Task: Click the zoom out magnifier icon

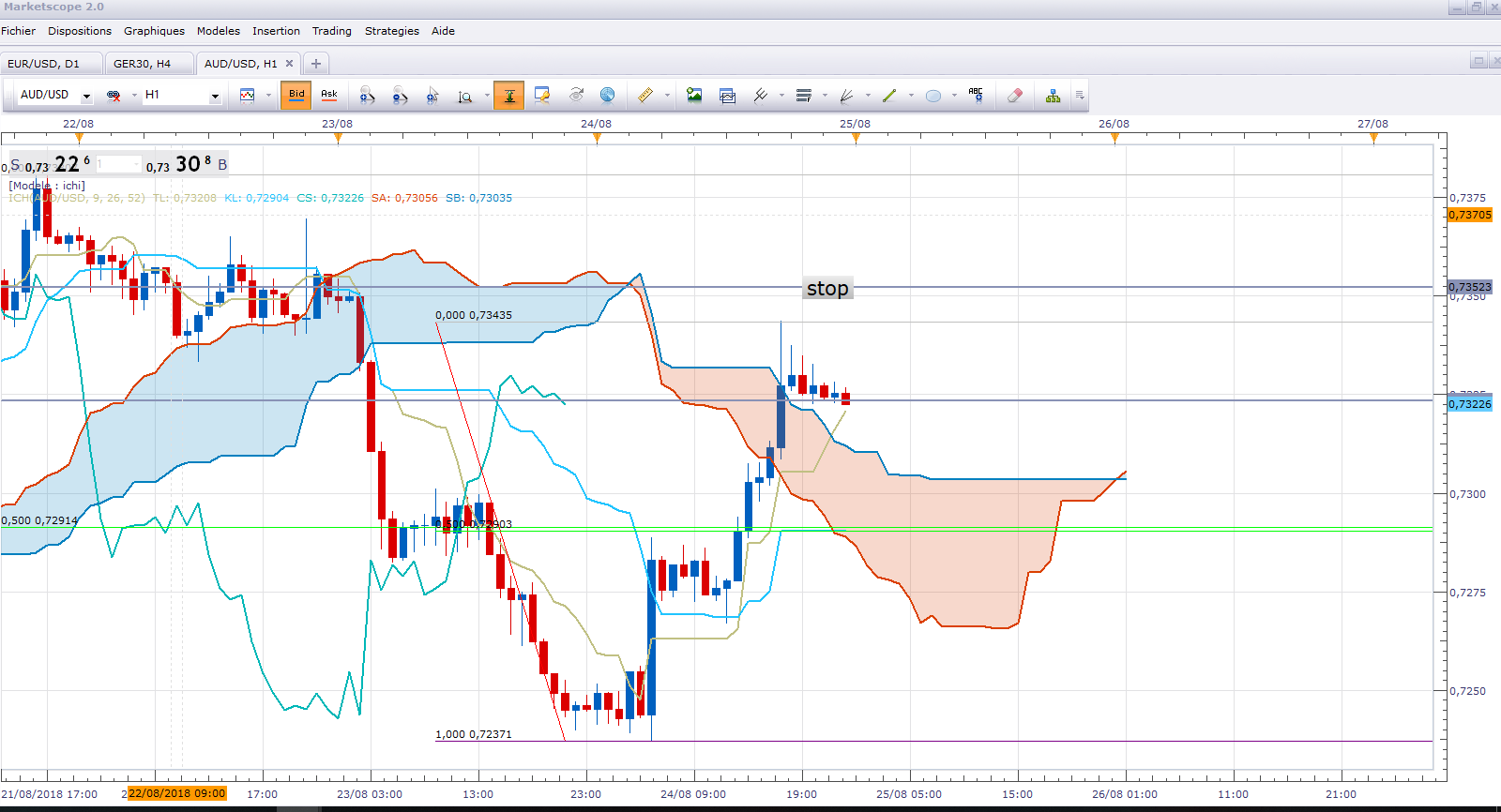Action: (400, 96)
